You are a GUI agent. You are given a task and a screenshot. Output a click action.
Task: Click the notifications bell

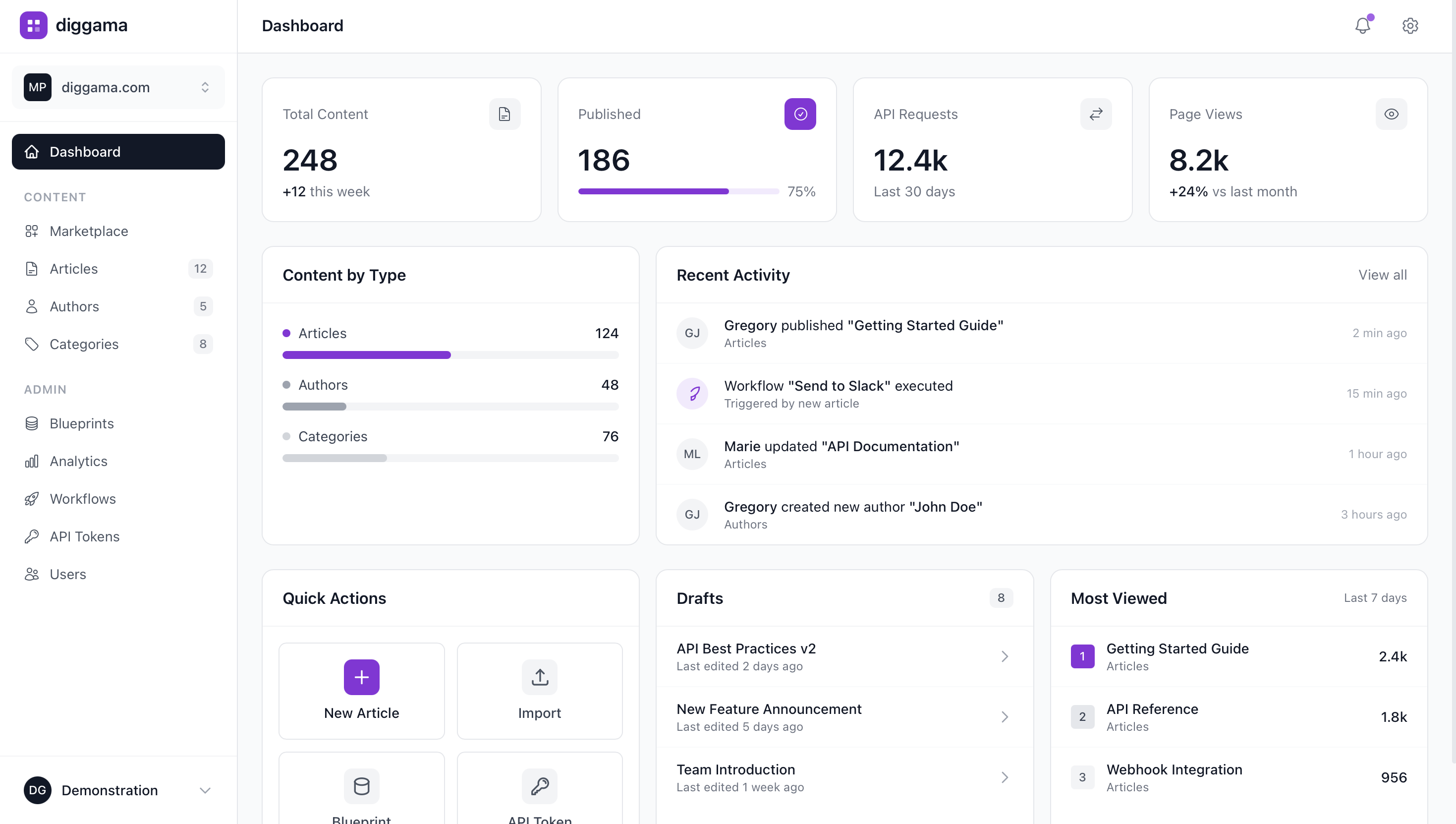pos(1363,25)
